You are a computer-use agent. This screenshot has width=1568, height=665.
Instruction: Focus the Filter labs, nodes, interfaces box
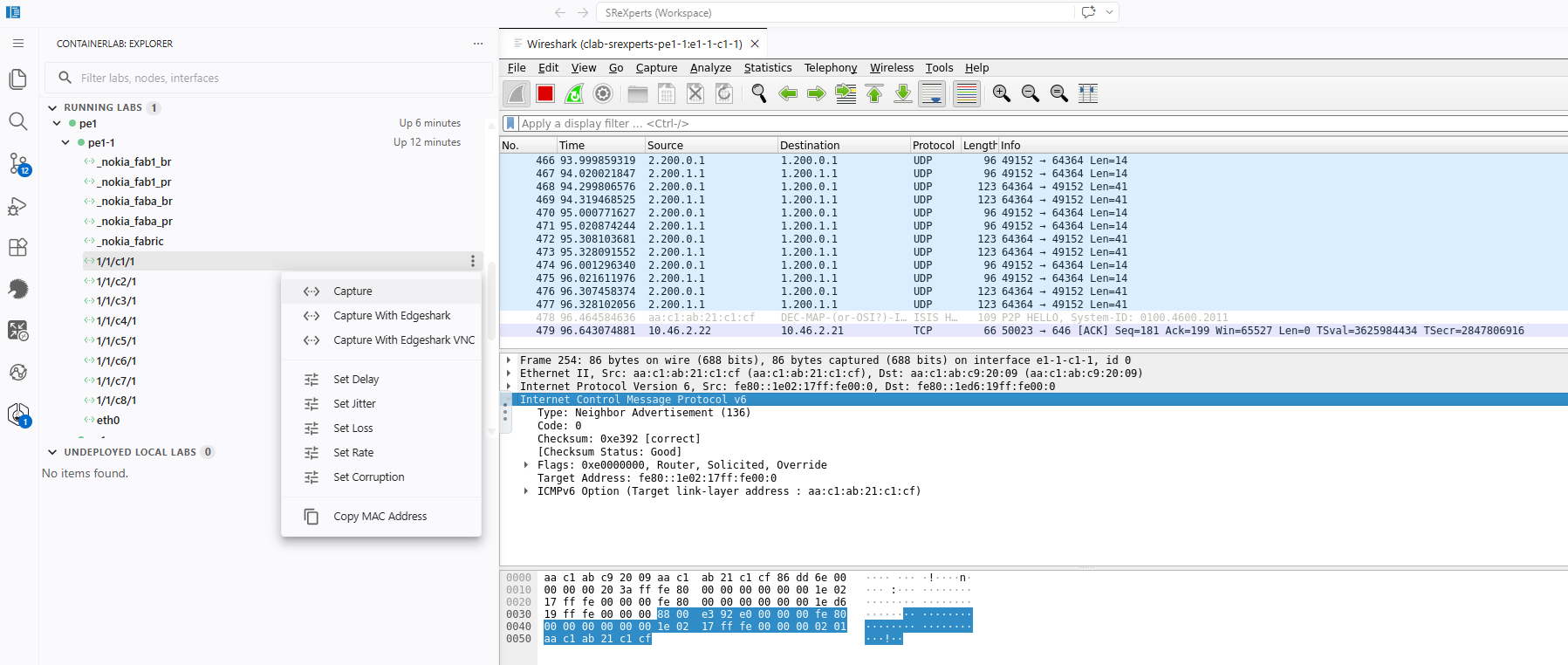pos(269,78)
